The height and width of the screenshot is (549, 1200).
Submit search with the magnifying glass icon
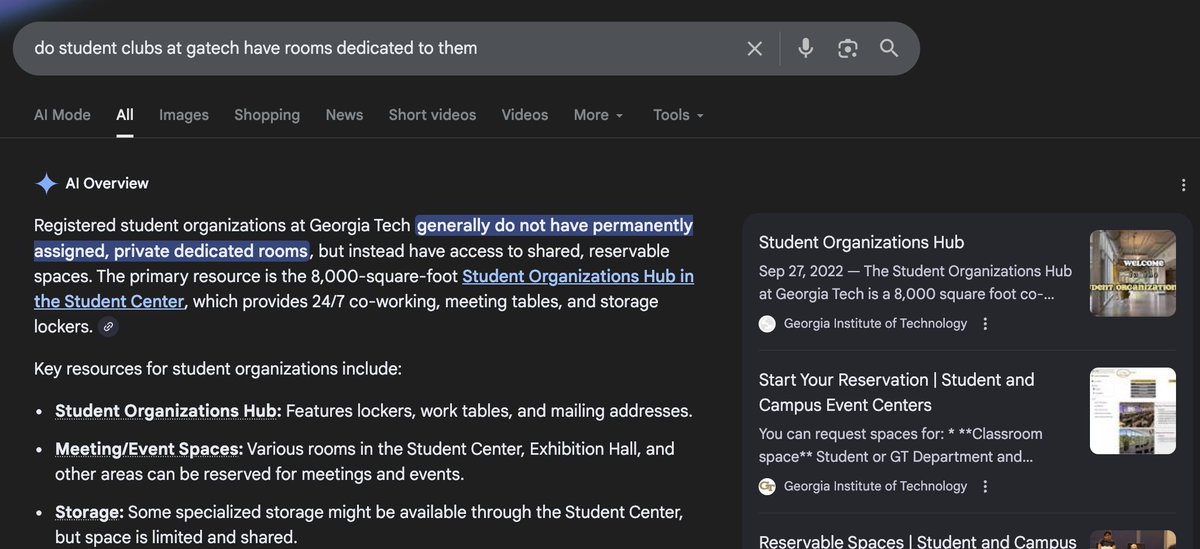(x=889, y=48)
